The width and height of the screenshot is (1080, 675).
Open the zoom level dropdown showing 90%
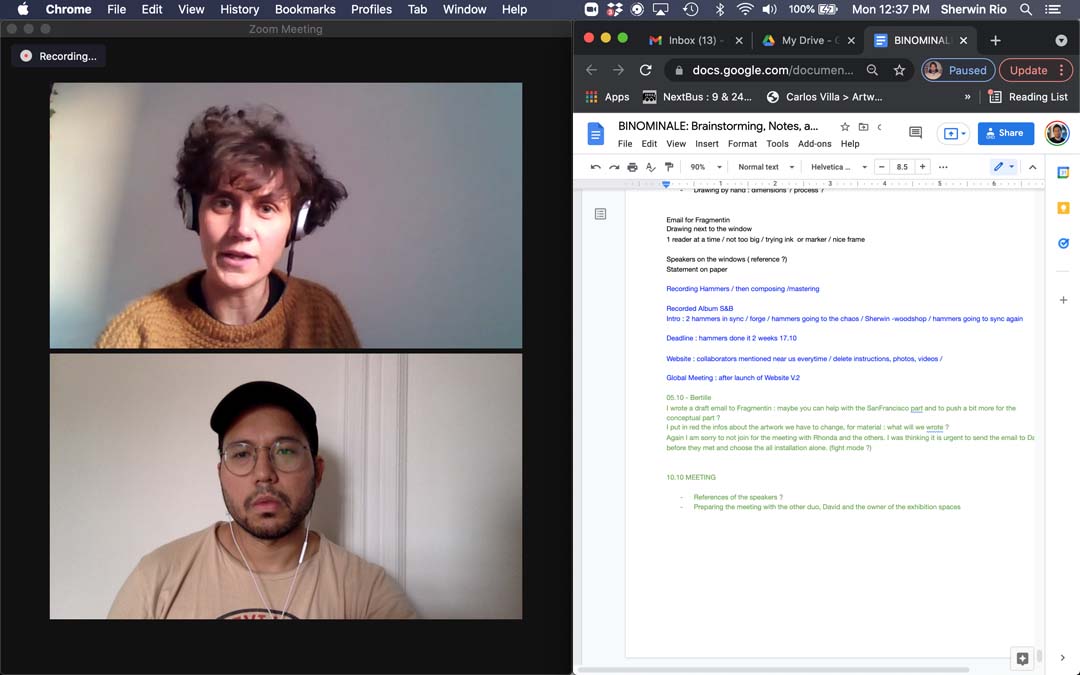click(706, 167)
